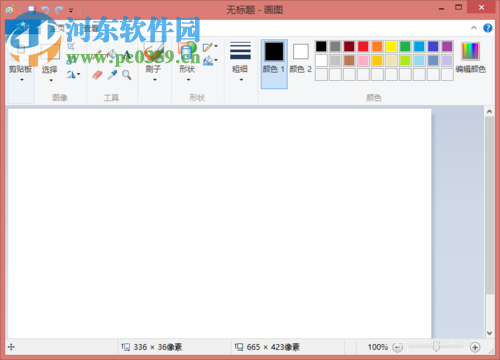Click the Save icon in the title bar

click(31, 9)
